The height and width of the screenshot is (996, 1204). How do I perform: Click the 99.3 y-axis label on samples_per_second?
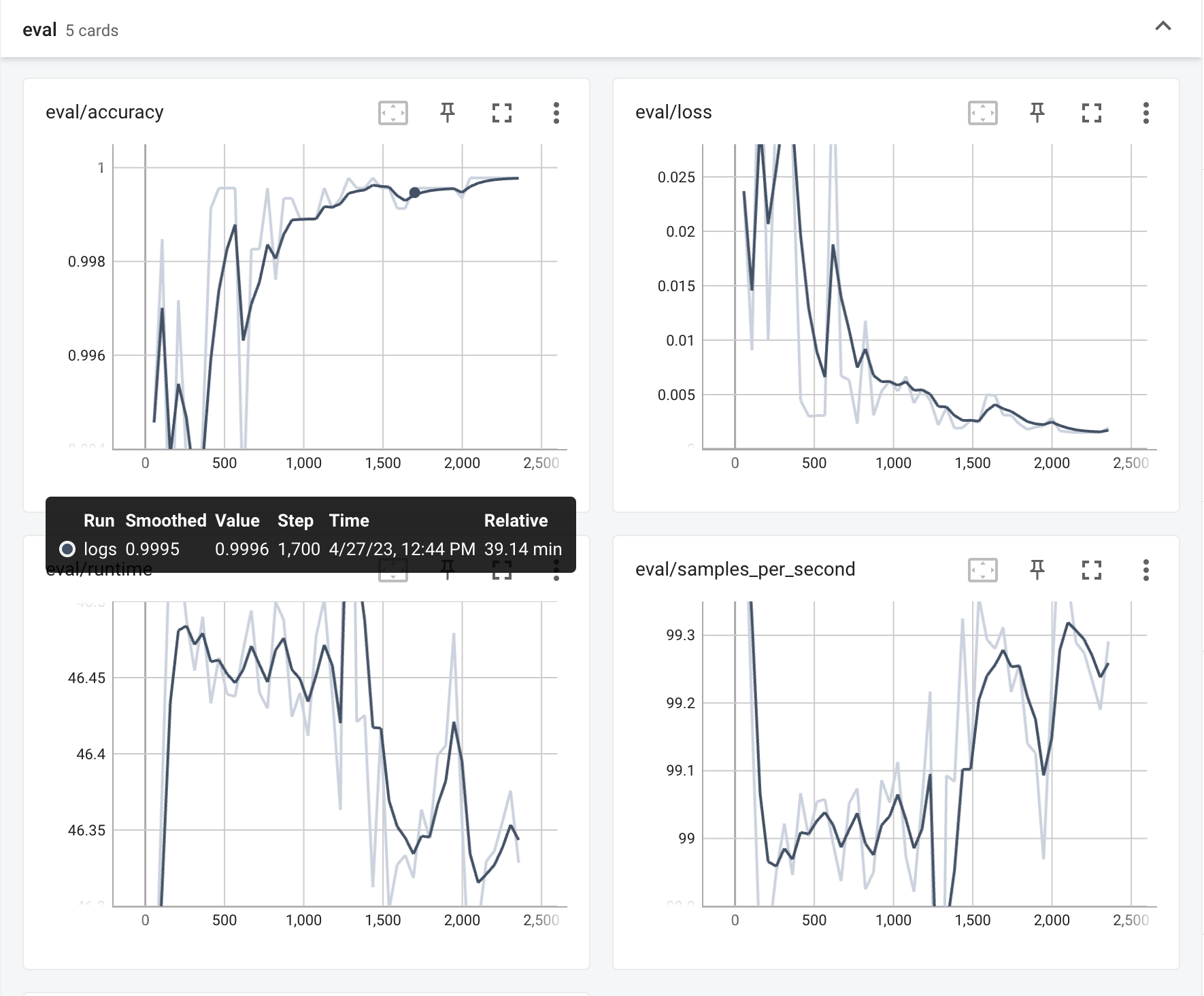[x=681, y=635]
